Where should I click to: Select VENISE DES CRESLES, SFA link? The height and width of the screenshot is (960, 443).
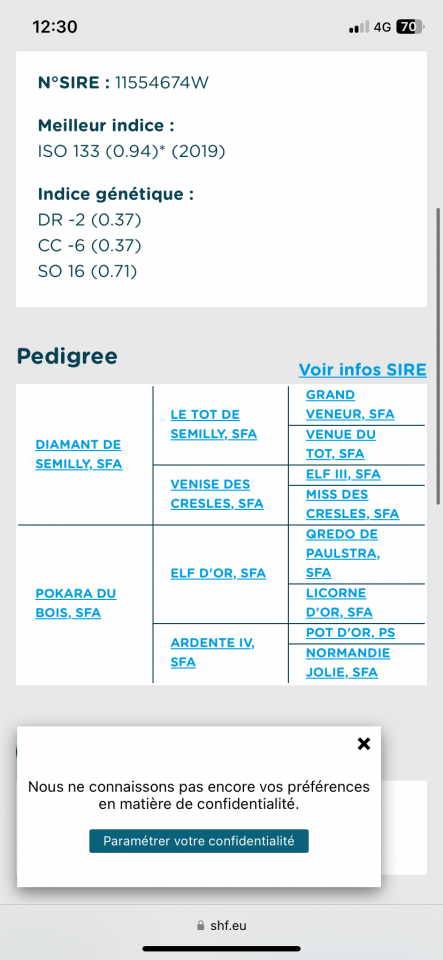click(x=217, y=494)
